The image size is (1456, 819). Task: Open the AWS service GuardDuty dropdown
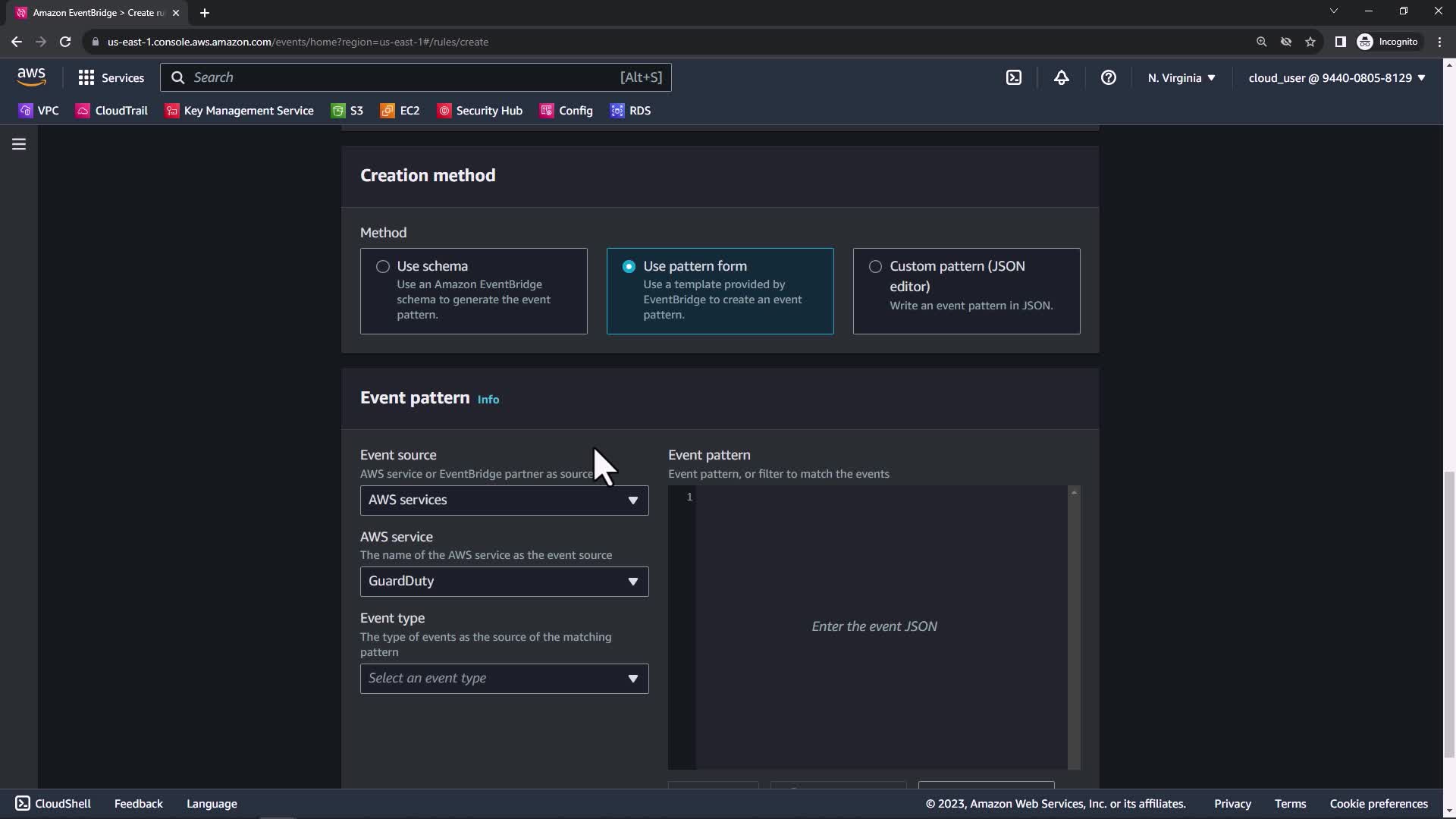pos(504,582)
